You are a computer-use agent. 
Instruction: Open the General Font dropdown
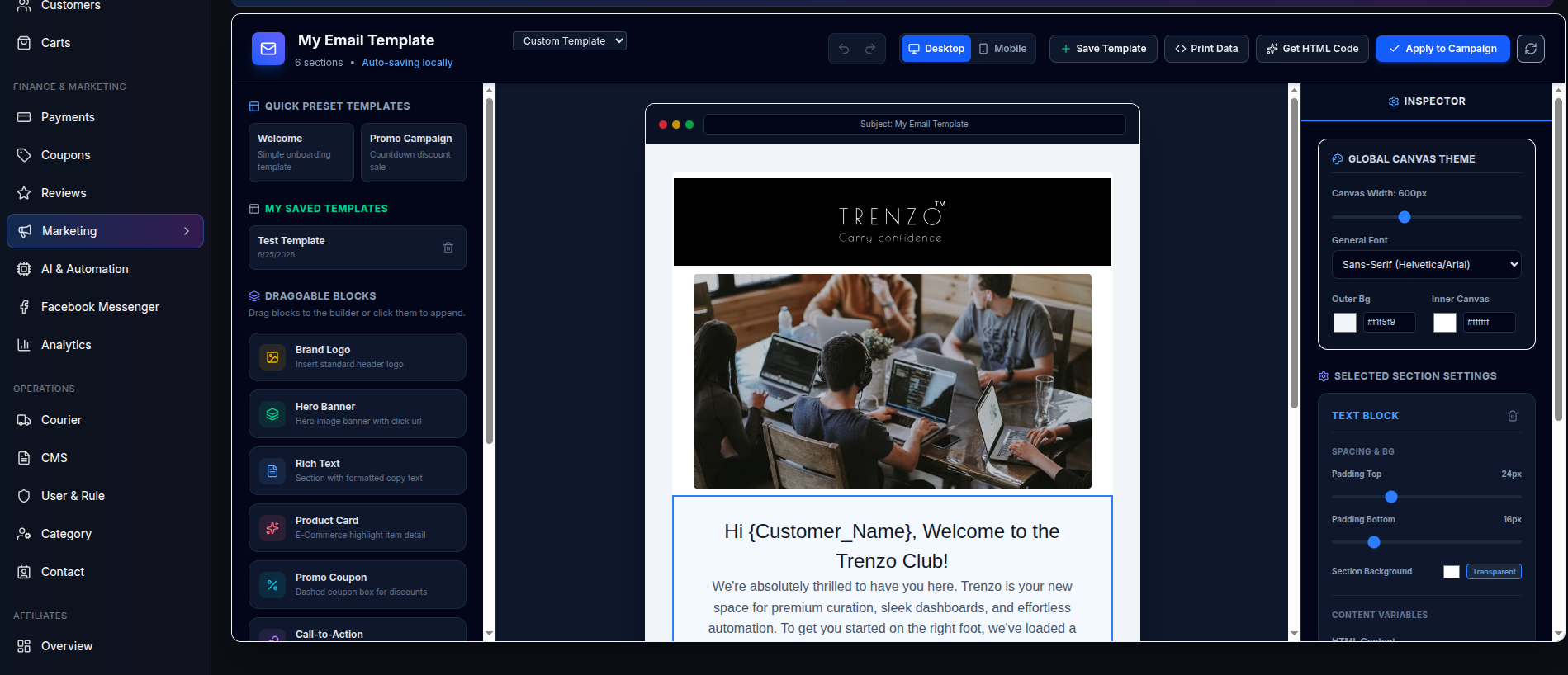(x=1427, y=265)
